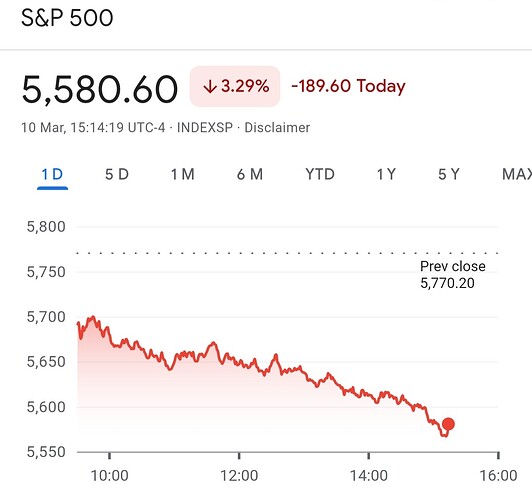532x500 pixels.
Task: Click the 5,580.60 index price
Action: click(99, 90)
